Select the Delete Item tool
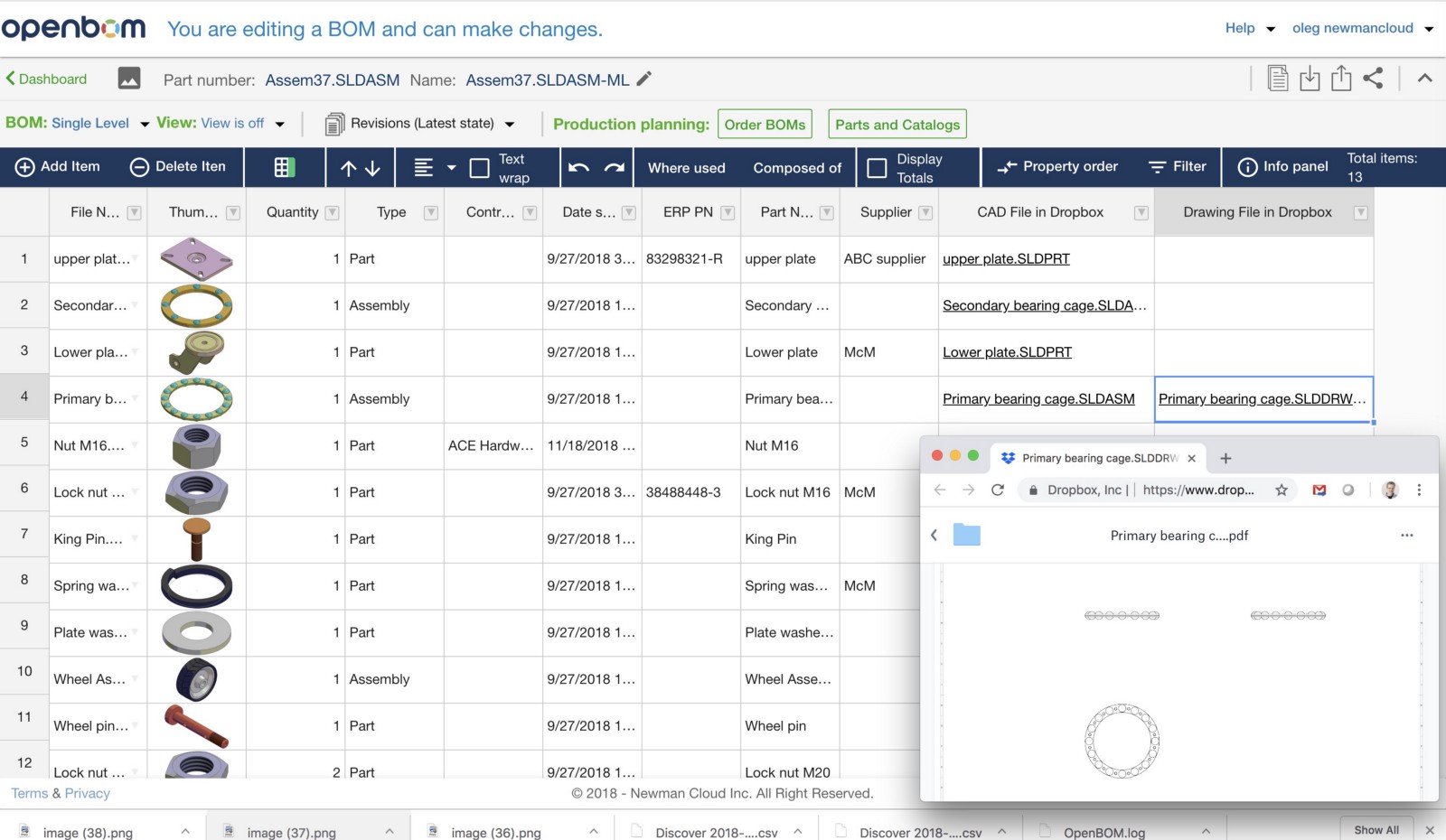Viewport: 1446px width, 840px height. (178, 166)
